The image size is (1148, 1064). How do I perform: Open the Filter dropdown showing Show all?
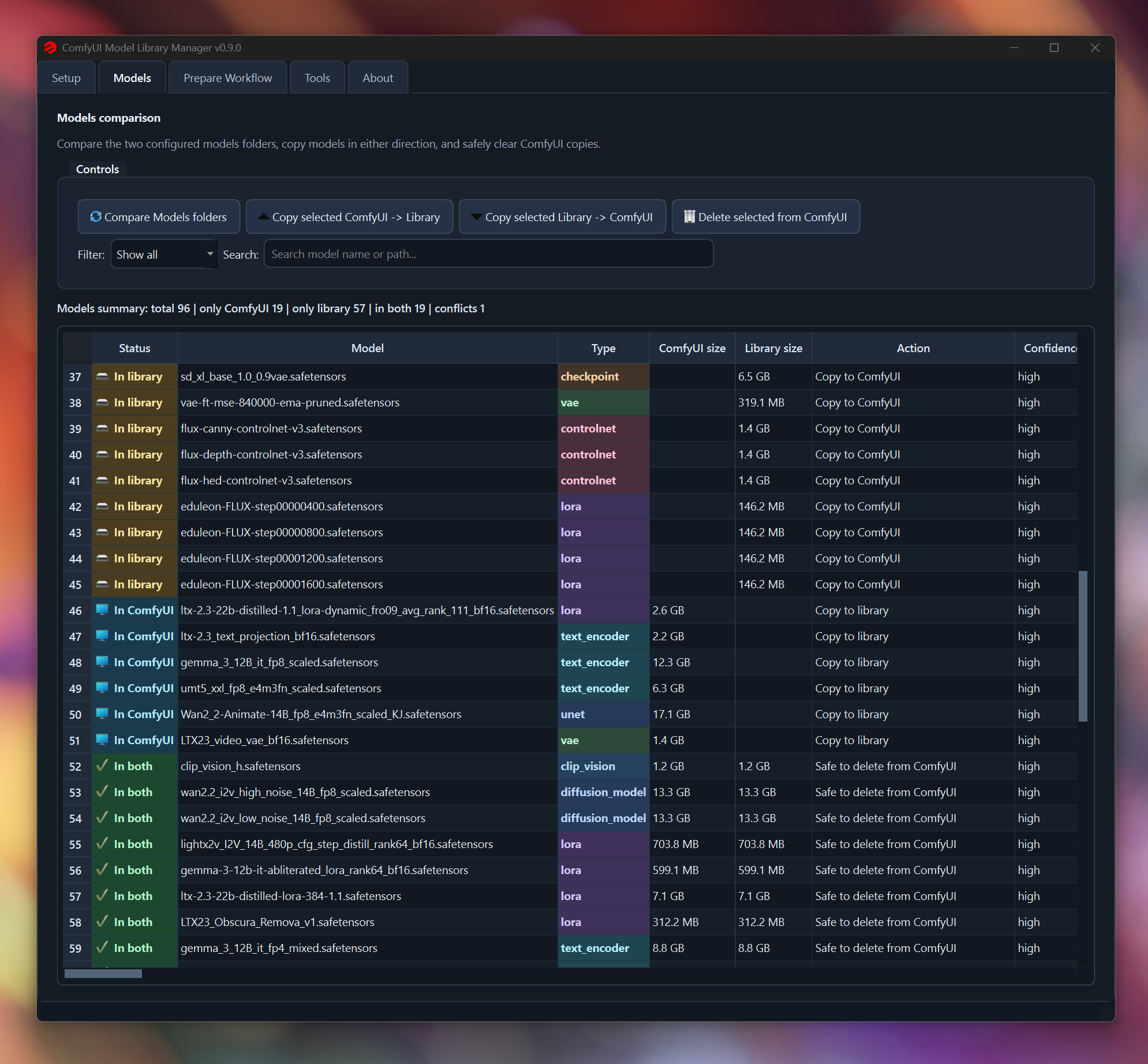[x=164, y=254]
